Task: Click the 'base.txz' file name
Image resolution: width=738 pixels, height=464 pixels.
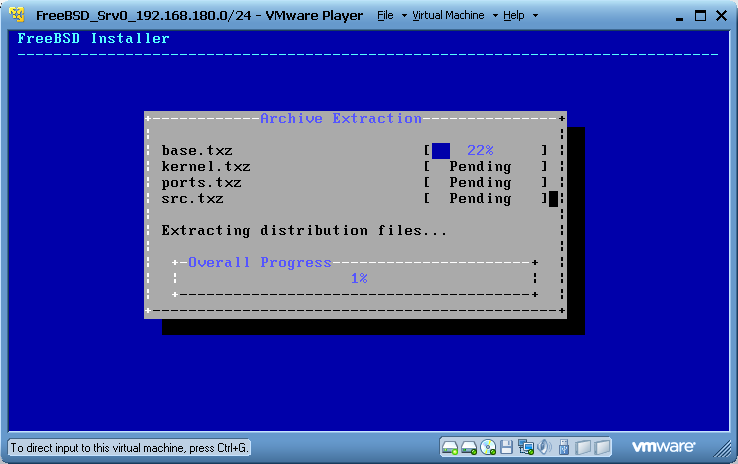Action: (197, 151)
